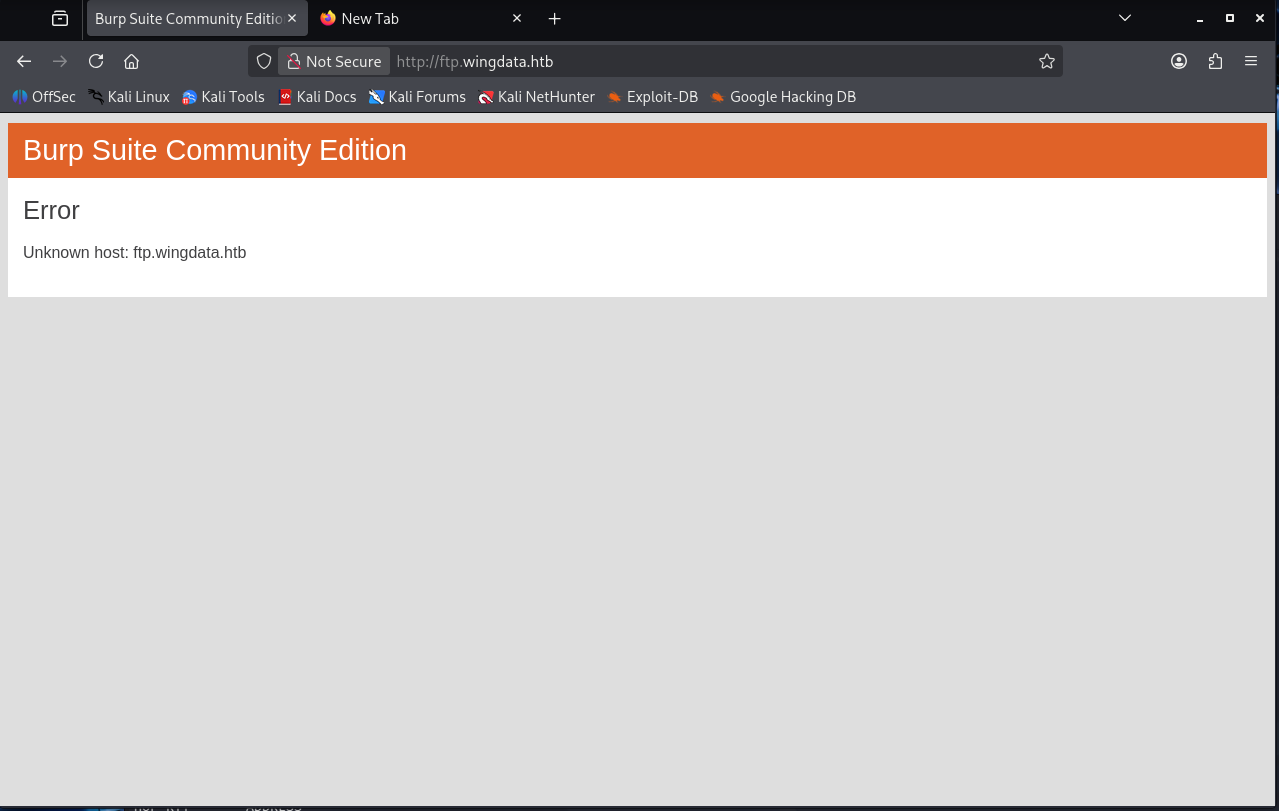The image size is (1279, 811).
Task: Open the extensions puzzle icon
Action: [1215, 61]
